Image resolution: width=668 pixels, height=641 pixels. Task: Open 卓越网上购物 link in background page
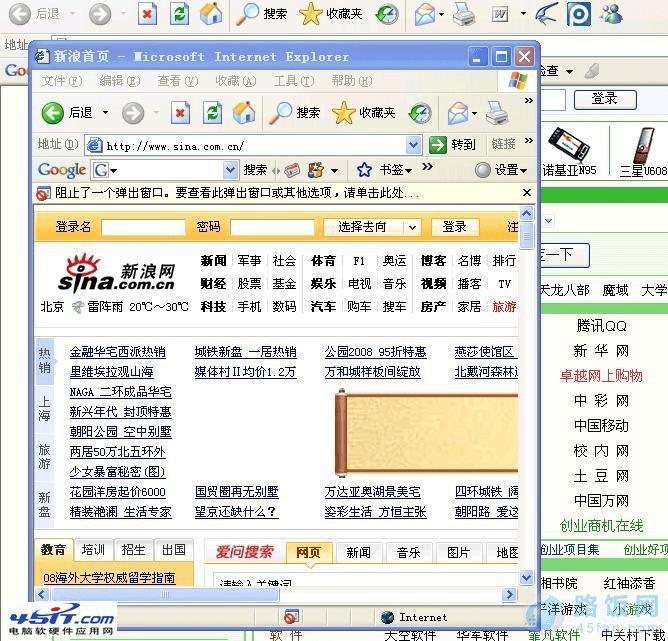pos(601,376)
